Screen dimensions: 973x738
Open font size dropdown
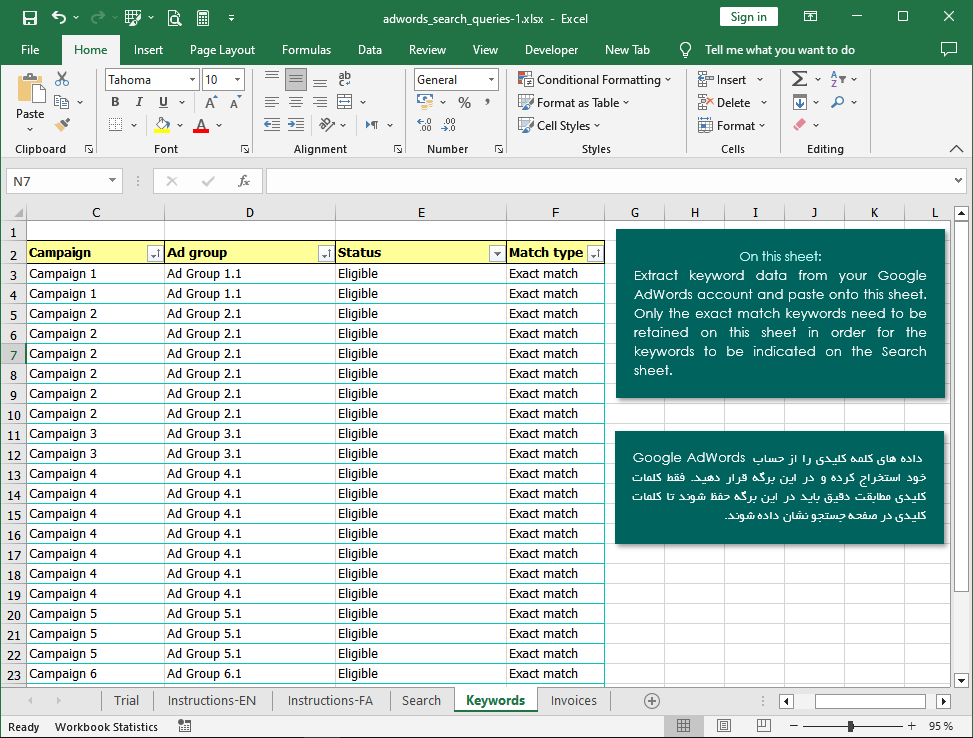click(x=237, y=79)
